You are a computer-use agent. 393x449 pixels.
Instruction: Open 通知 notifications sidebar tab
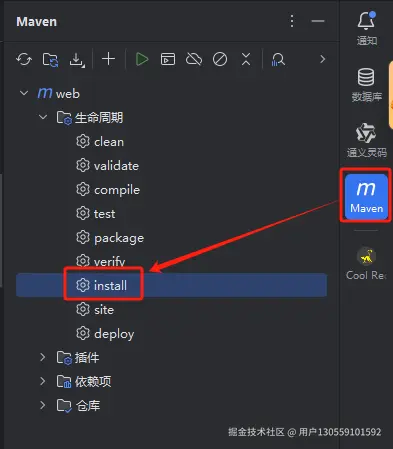pyautogui.click(x=367, y=28)
